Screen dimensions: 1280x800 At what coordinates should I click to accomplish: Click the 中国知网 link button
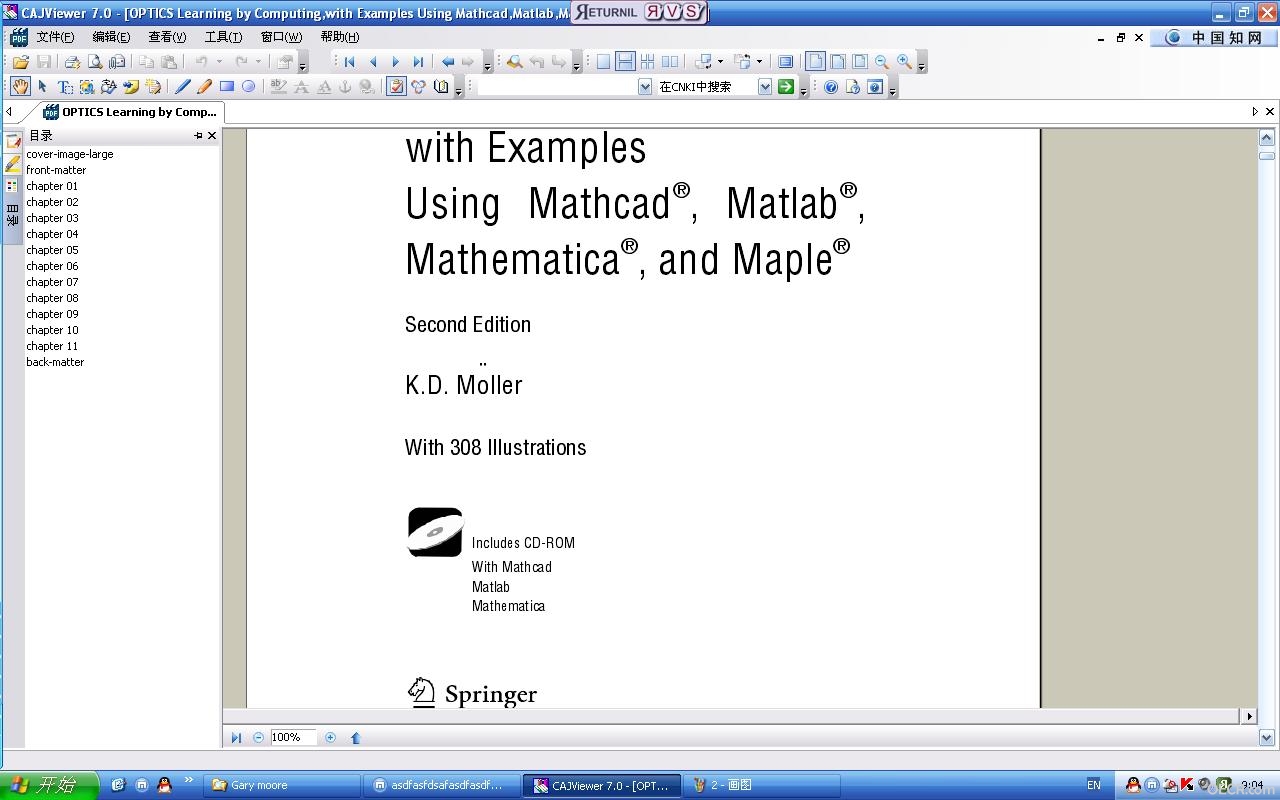tap(1214, 37)
